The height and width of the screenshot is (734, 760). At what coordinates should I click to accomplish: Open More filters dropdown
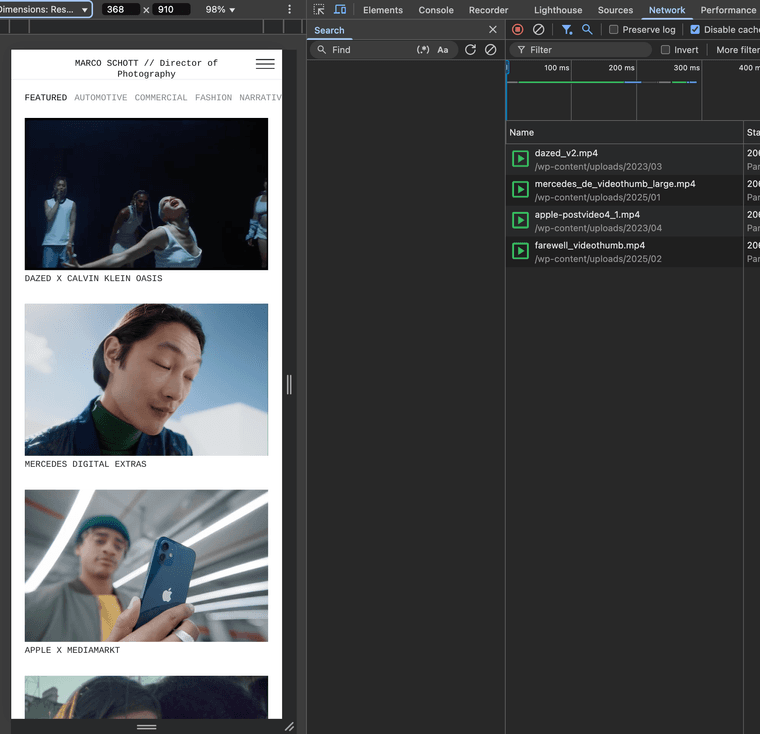pos(738,49)
